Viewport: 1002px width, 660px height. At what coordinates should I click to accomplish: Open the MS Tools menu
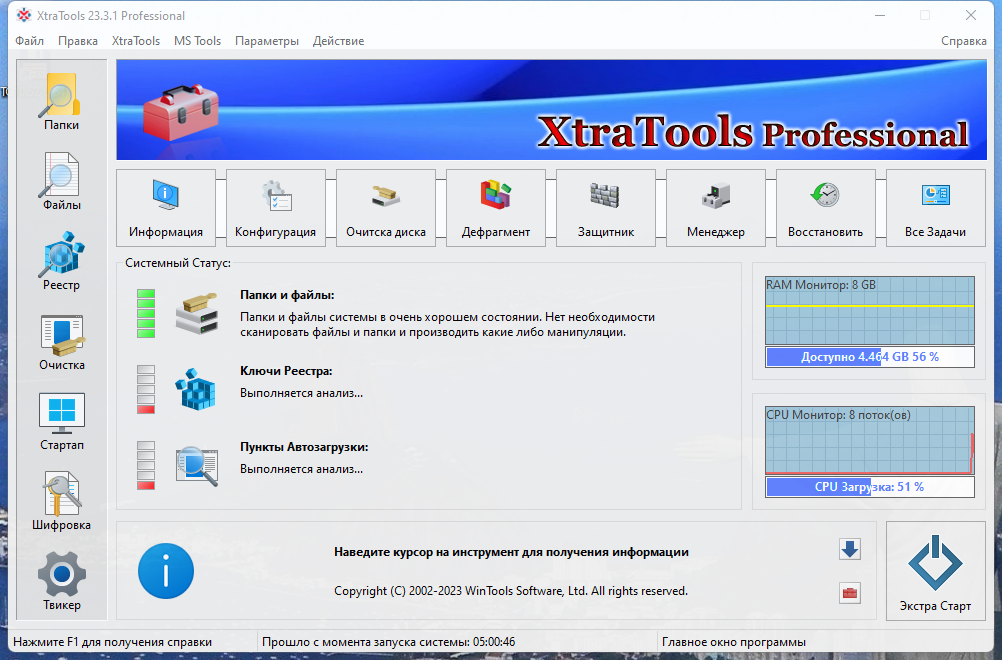point(197,41)
